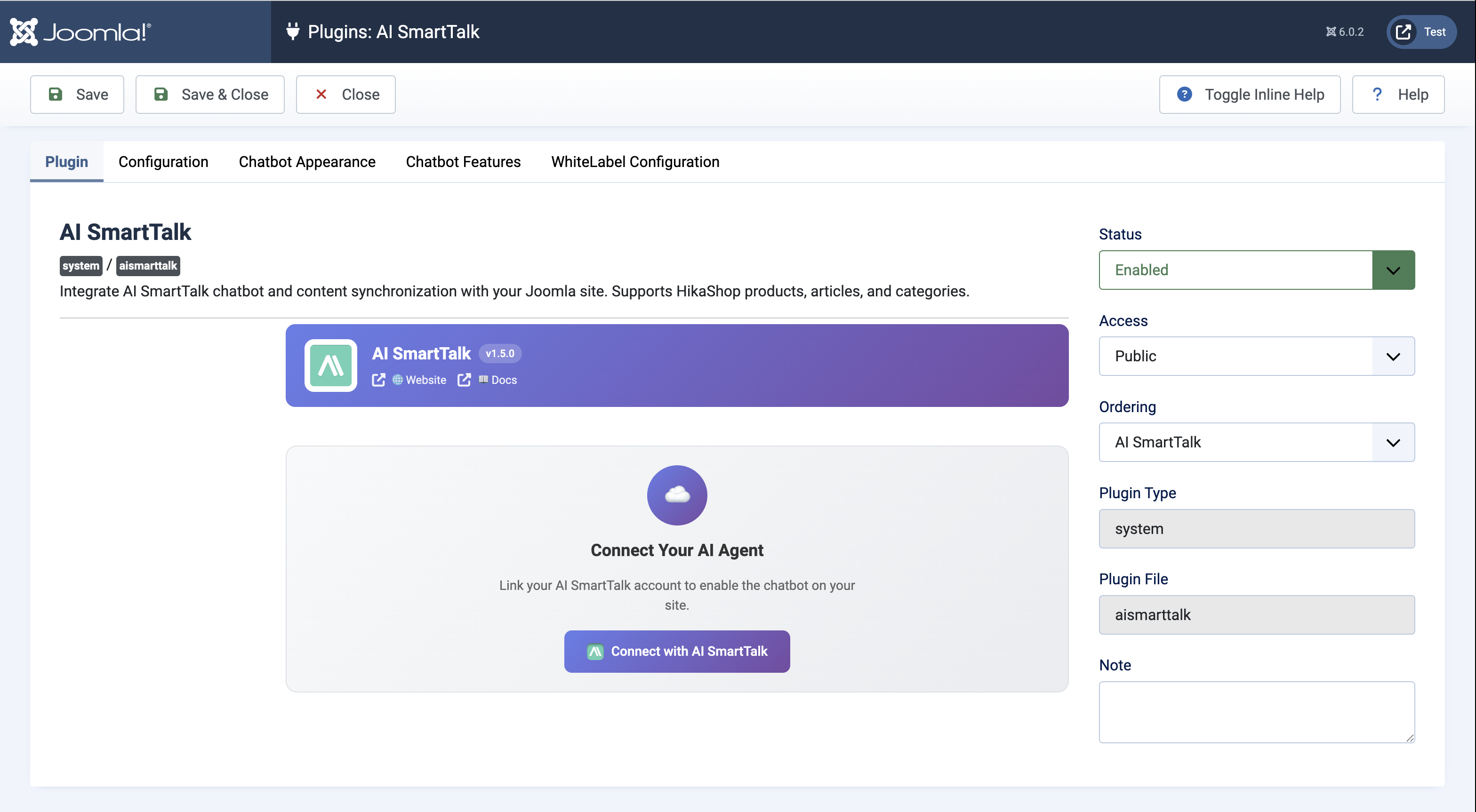Click the question mark icon on Toggle Inline Help
Image resolution: width=1476 pixels, height=812 pixels.
1184,94
